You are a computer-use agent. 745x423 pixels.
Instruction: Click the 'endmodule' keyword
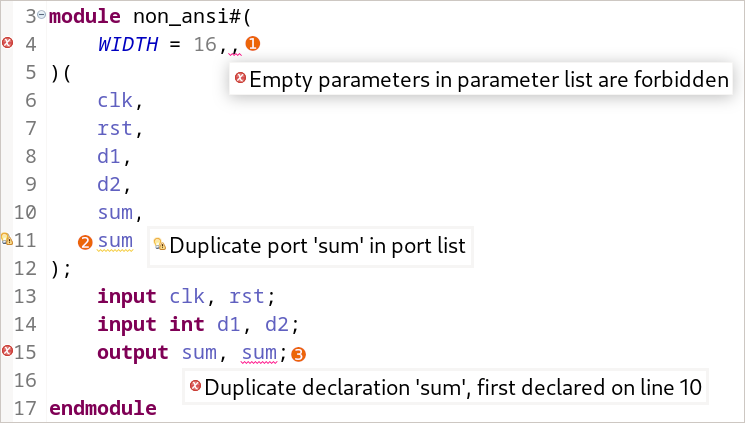[x=103, y=408]
